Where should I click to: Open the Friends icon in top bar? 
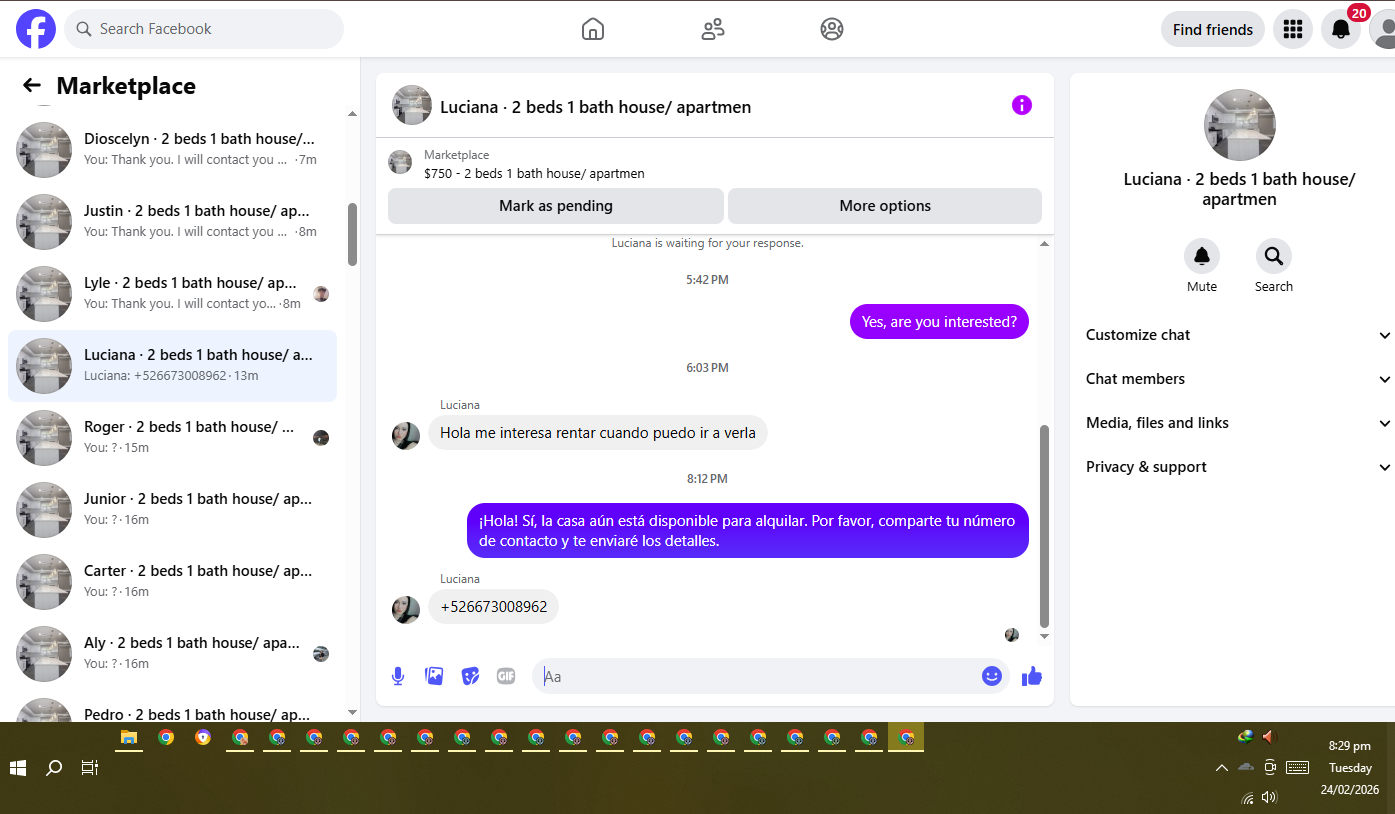point(713,29)
